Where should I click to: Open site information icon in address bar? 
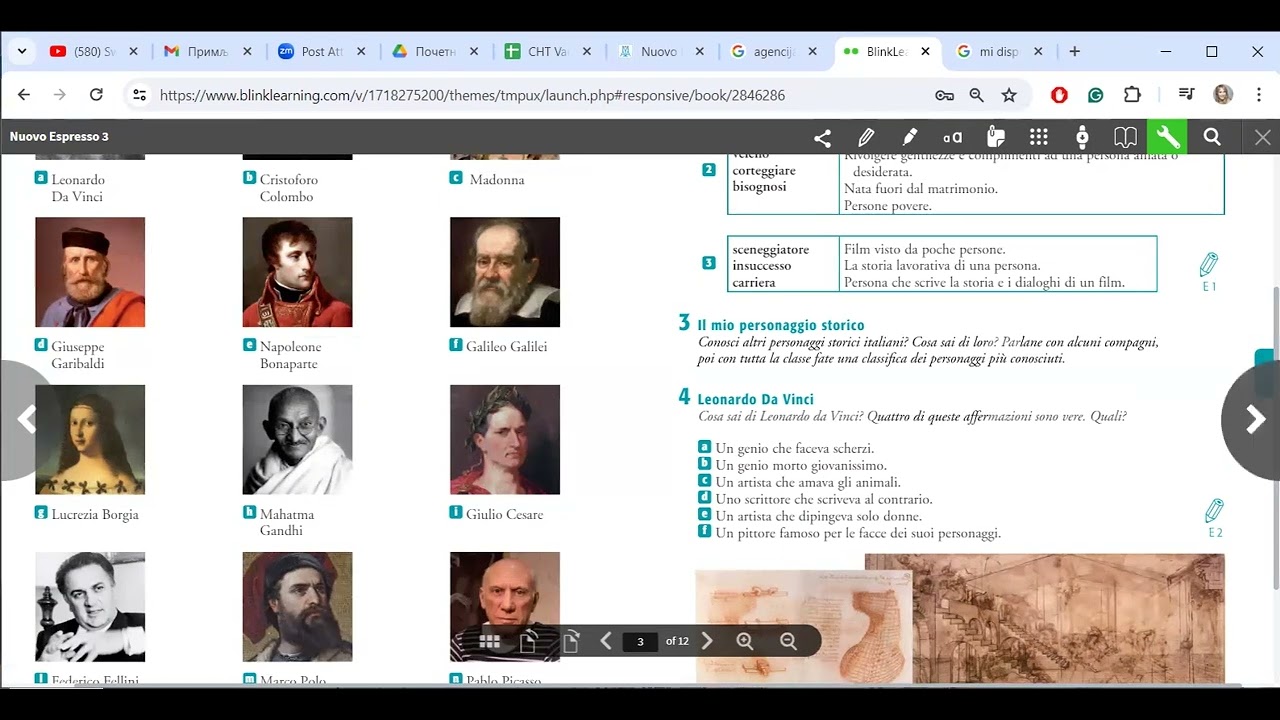tap(139, 95)
